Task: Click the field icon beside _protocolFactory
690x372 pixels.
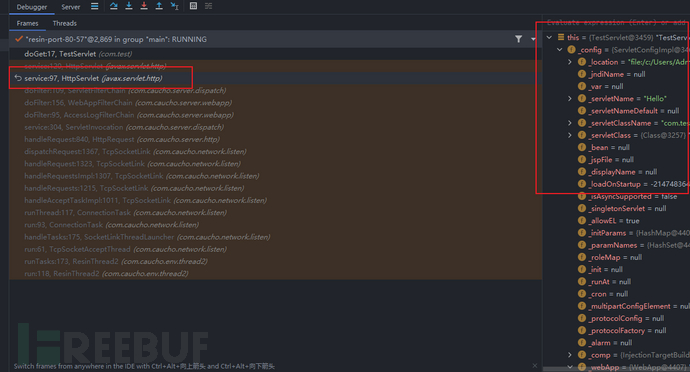Action: (582, 330)
